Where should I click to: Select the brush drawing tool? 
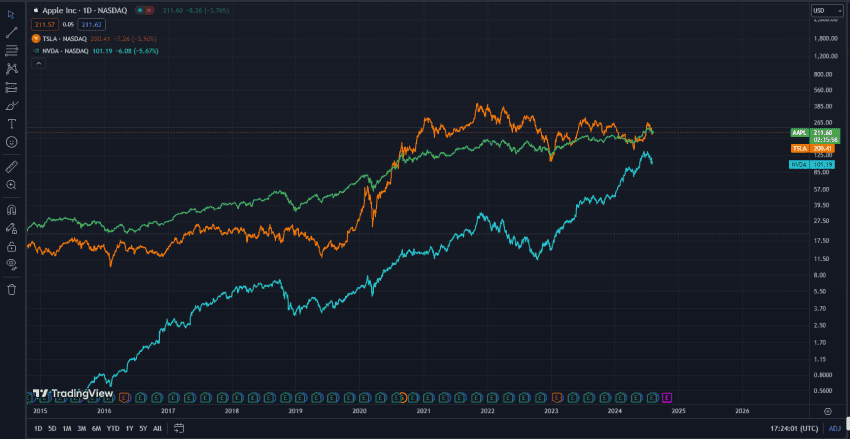coord(11,106)
